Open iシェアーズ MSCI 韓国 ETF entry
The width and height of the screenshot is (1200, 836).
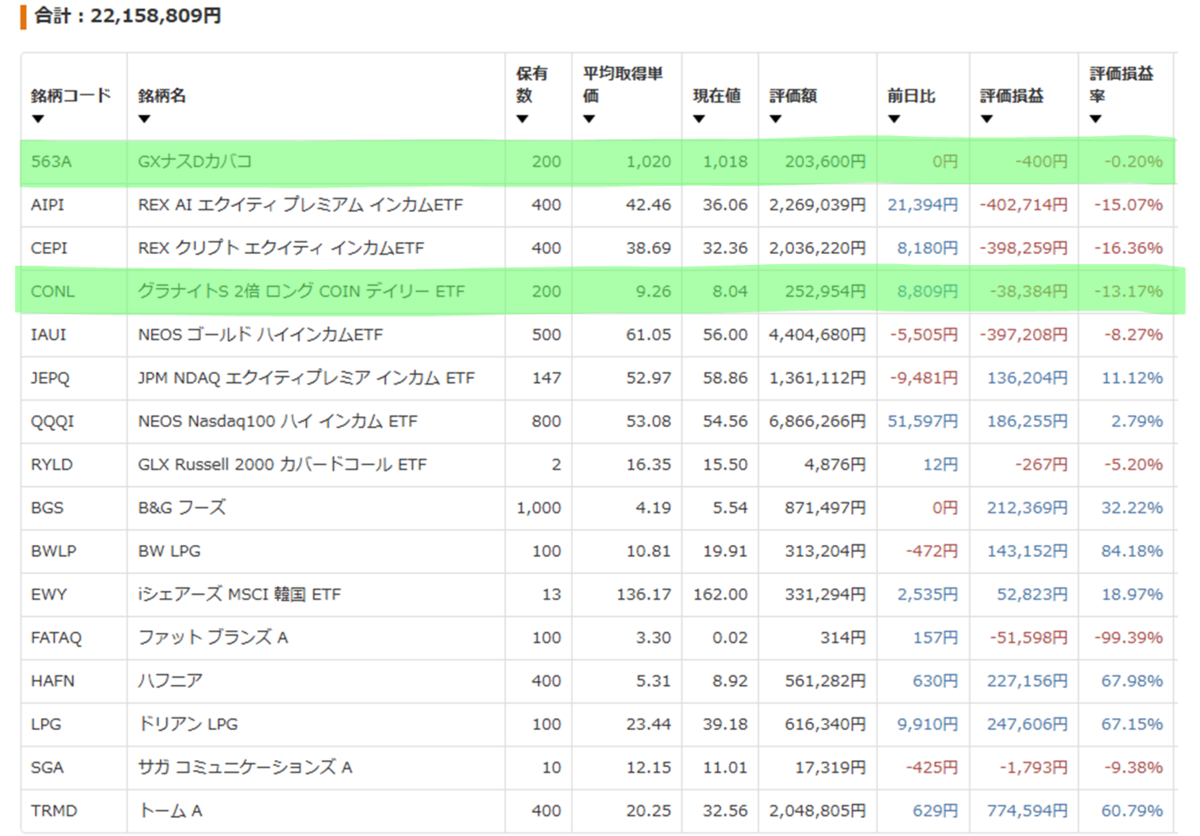[x=239, y=594]
